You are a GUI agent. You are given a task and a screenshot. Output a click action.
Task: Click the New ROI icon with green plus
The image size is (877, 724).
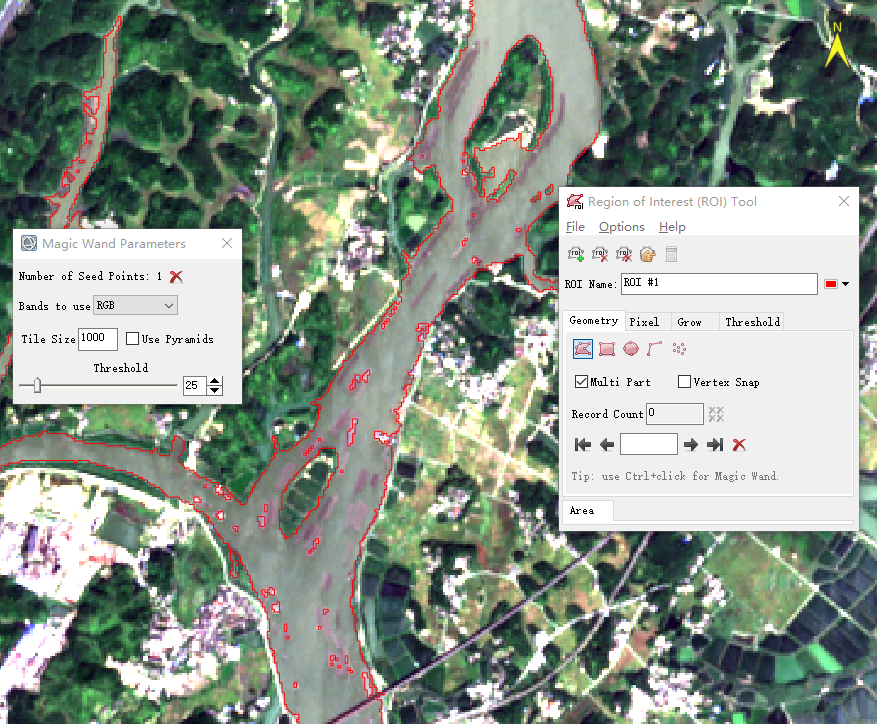coord(576,255)
